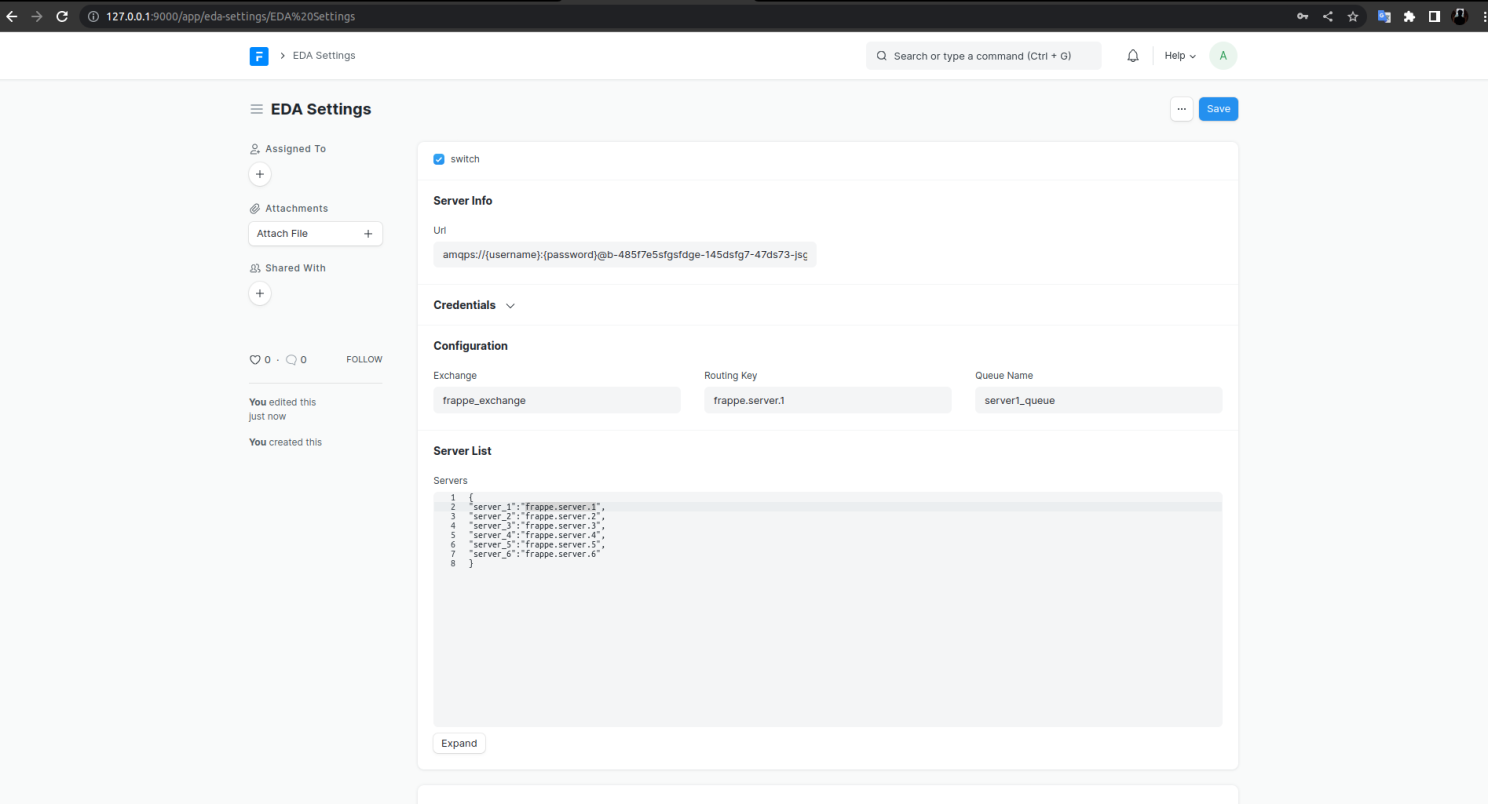This screenshot has height=804, width=1488.
Task: Click the plus icon under Shared With
Action: (260, 294)
